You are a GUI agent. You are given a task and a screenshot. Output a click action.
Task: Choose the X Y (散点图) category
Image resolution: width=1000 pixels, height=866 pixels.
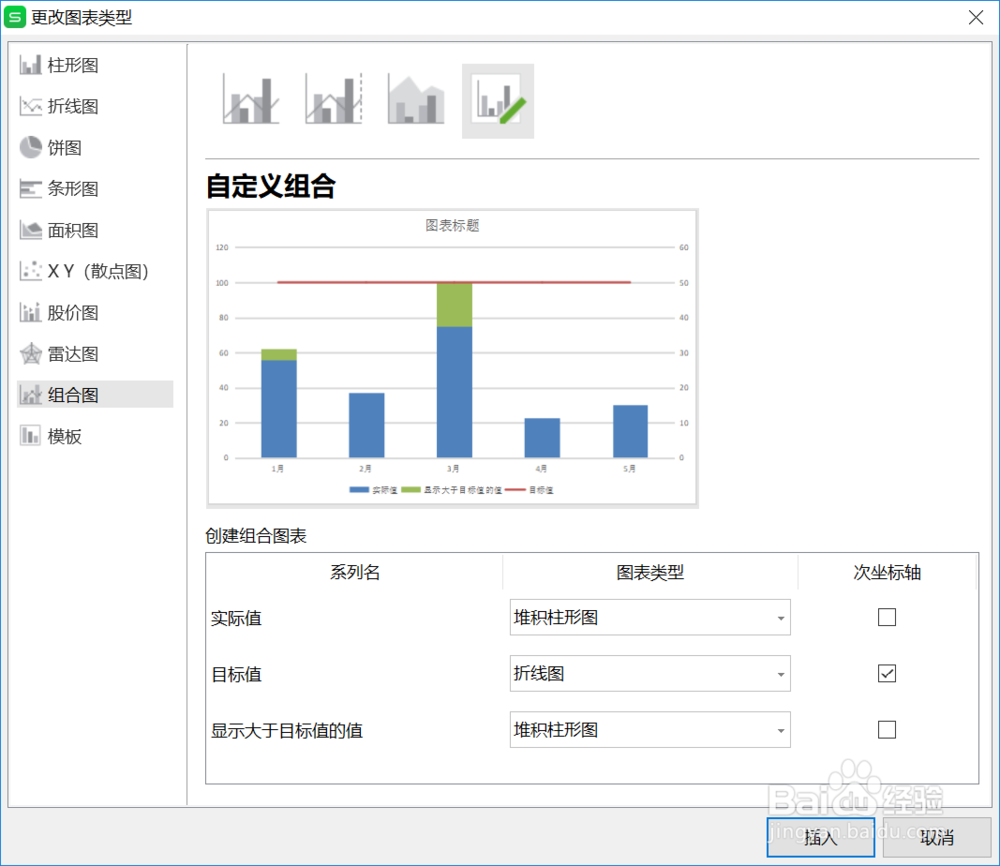pos(98,271)
